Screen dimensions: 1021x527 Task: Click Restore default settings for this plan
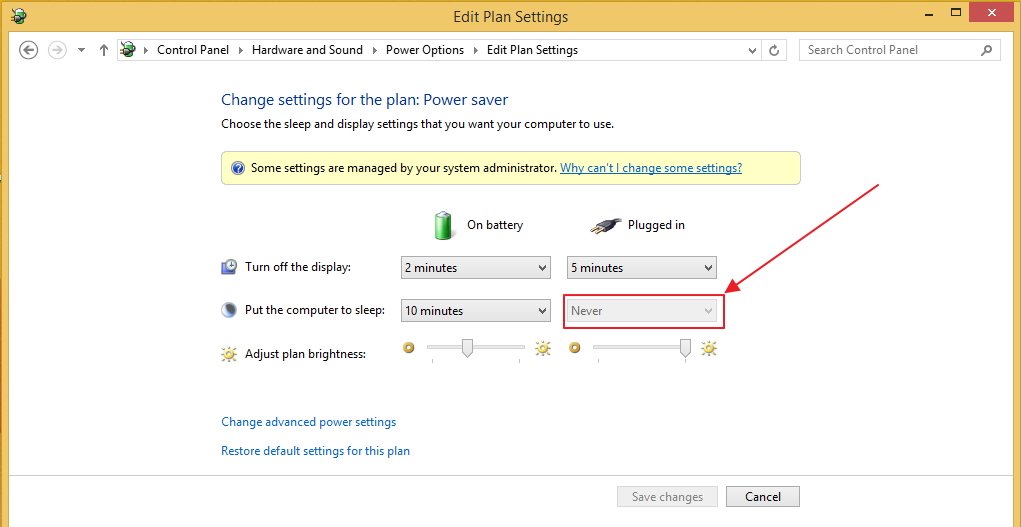pyautogui.click(x=315, y=451)
